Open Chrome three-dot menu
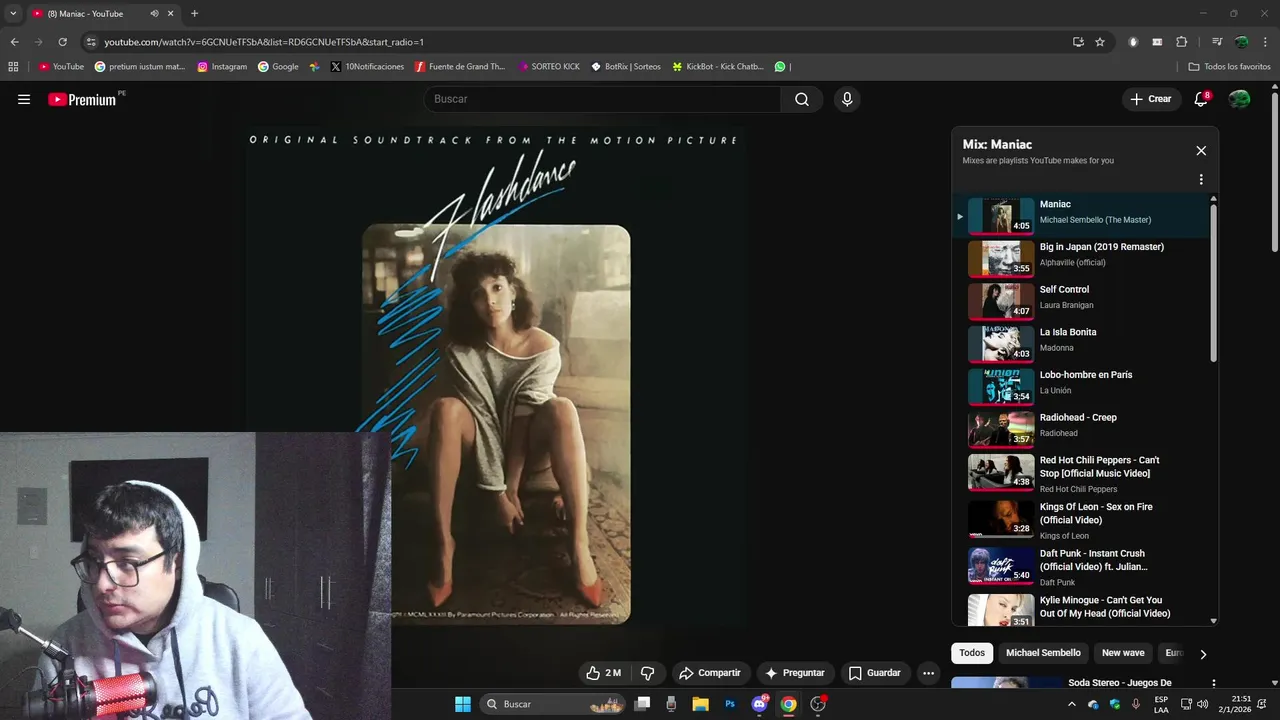 (x=1265, y=42)
